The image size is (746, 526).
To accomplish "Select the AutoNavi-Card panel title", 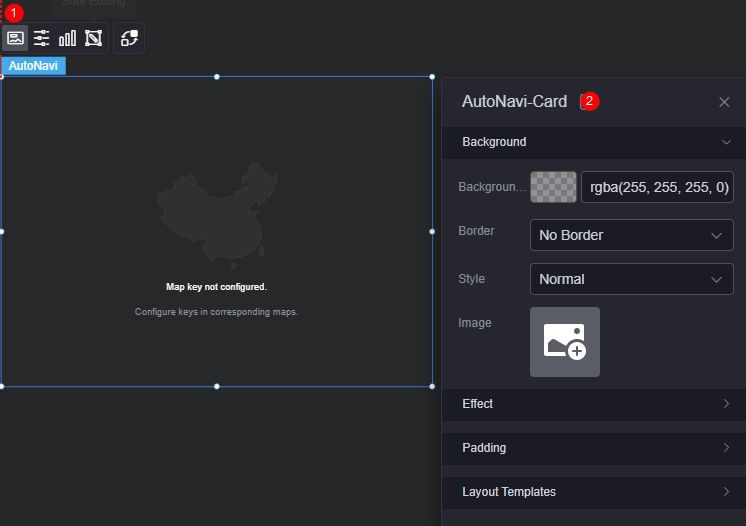I will pyautogui.click(x=514, y=101).
